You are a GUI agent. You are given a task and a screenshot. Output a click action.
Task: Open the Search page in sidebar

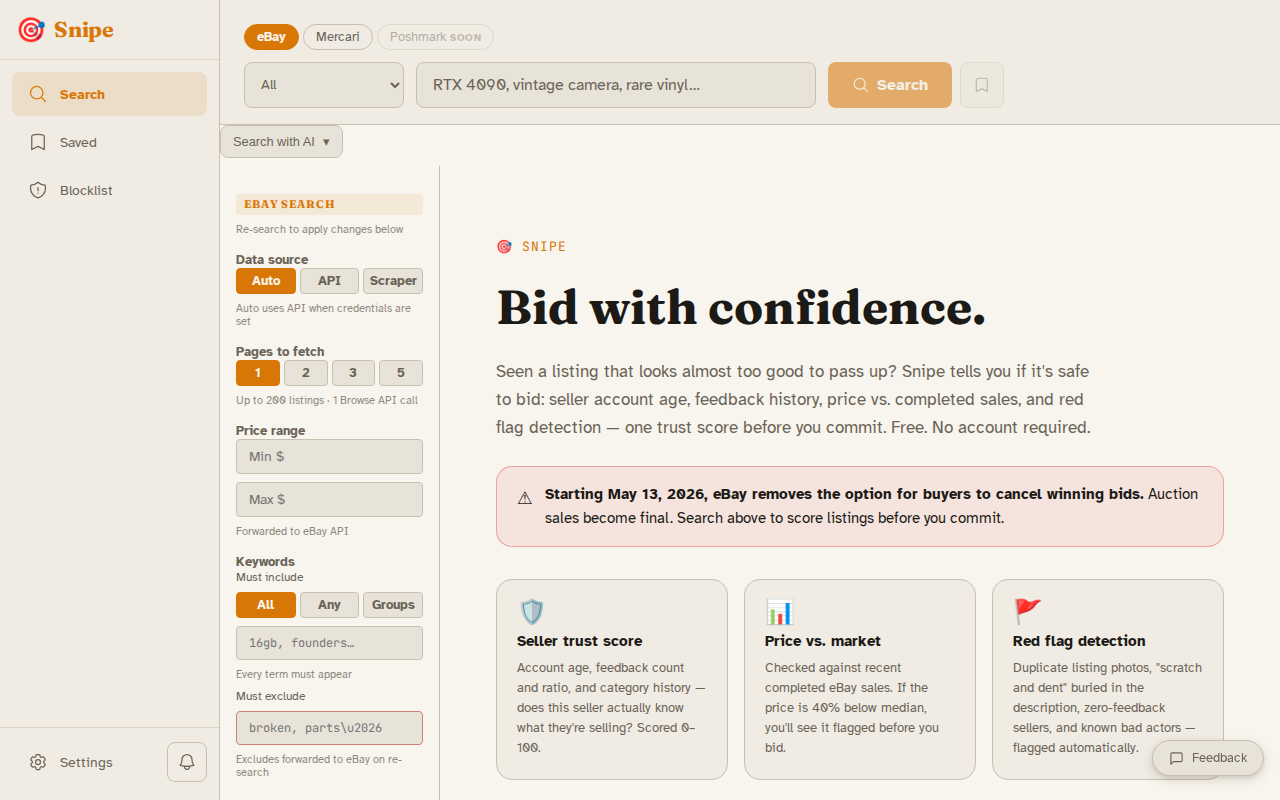click(x=109, y=94)
